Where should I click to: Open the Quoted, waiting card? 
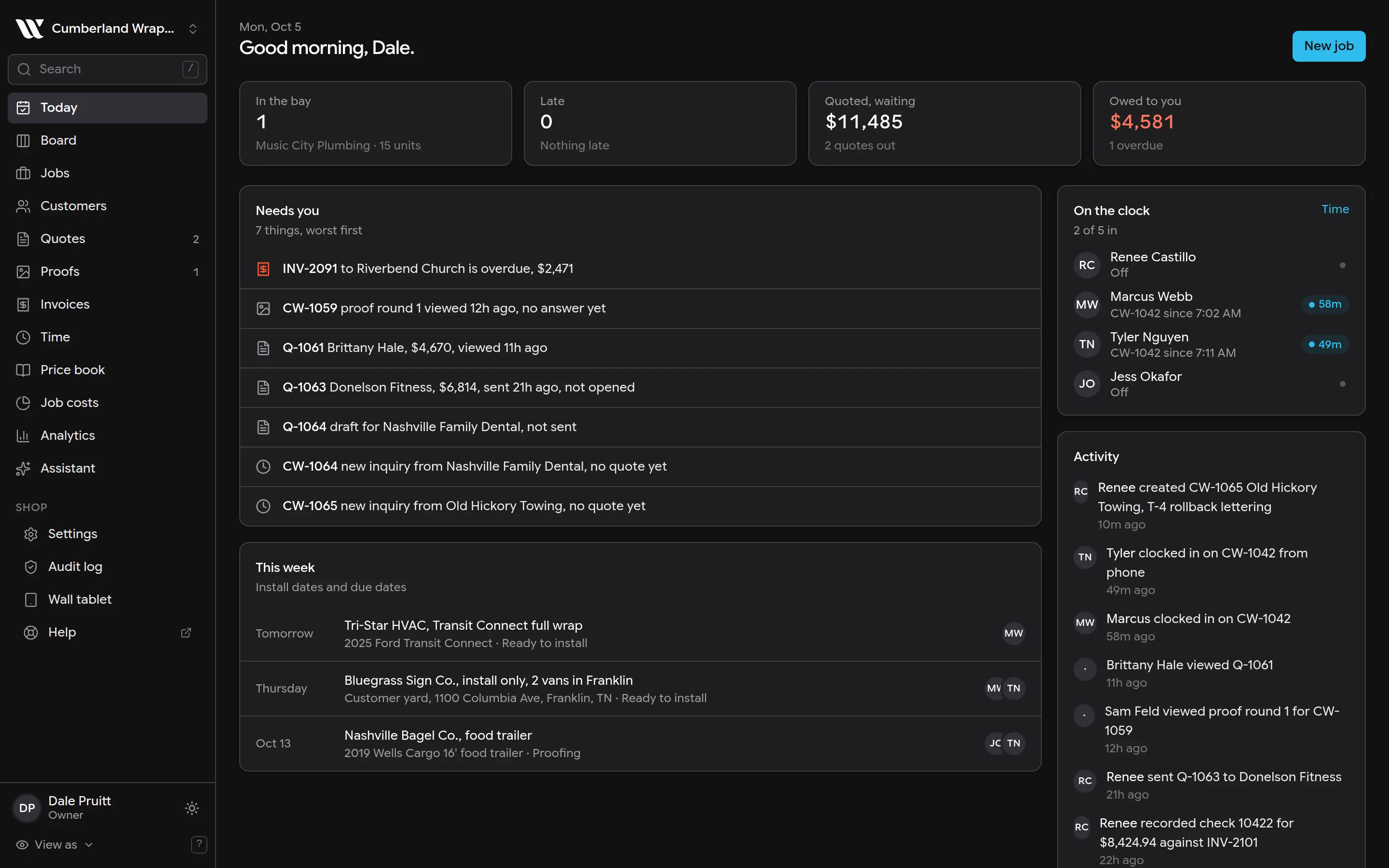tap(944, 123)
